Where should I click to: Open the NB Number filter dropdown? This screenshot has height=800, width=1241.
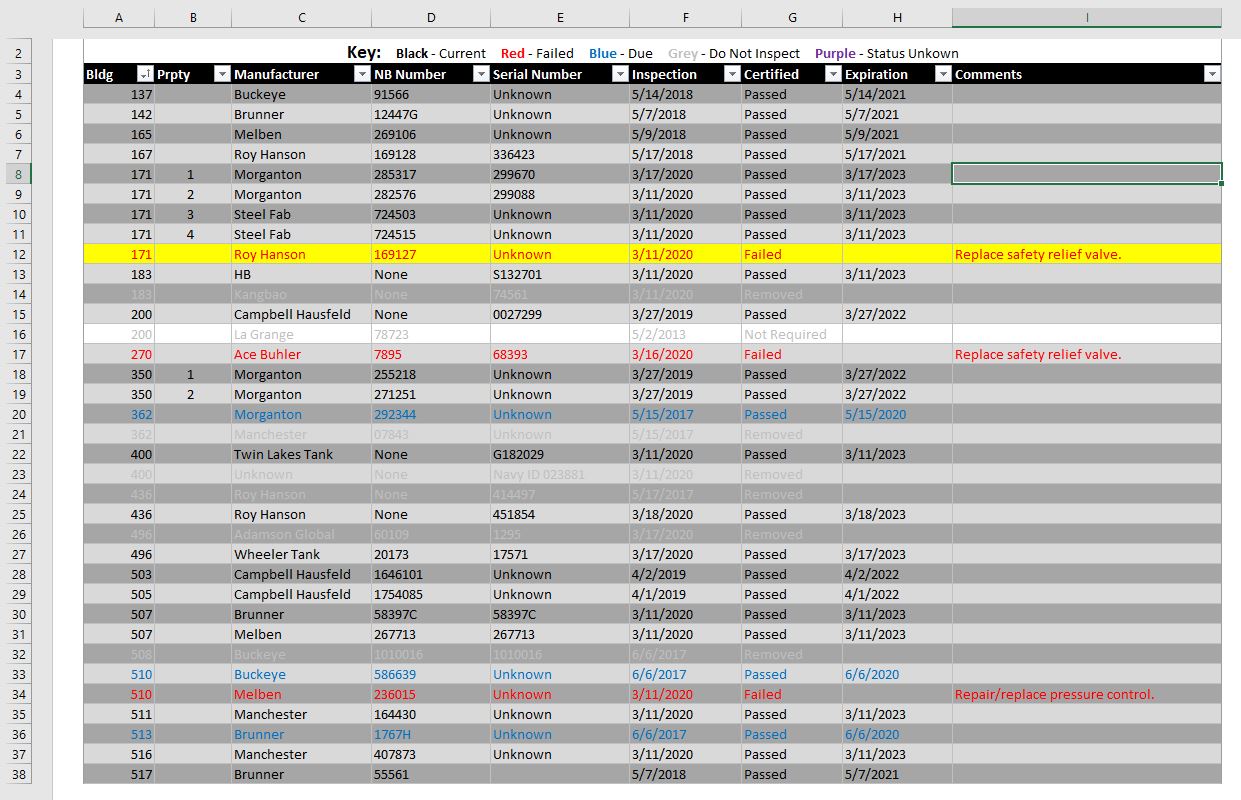pos(481,74)
